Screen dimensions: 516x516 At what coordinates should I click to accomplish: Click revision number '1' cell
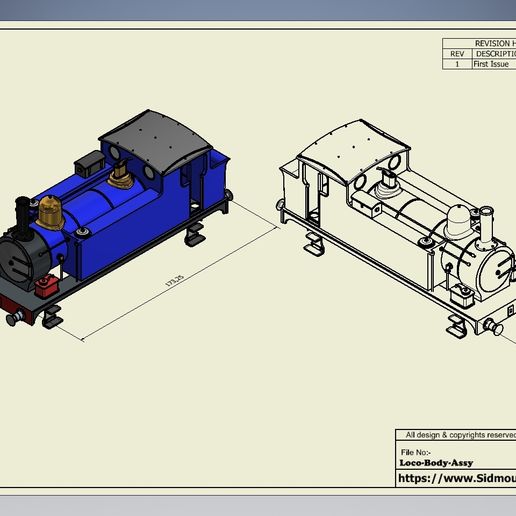click(457, 64)
